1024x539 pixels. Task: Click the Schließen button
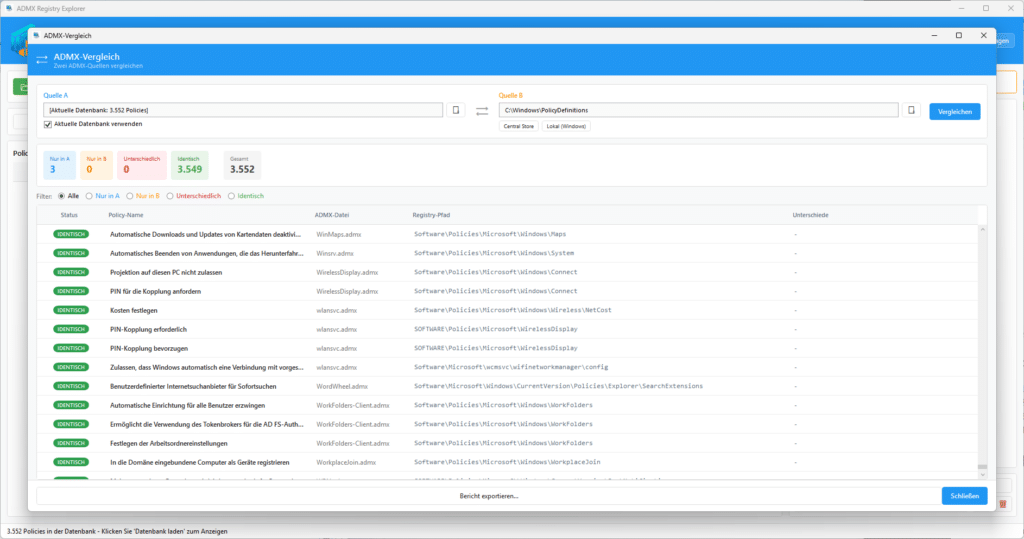pos(964,496)
